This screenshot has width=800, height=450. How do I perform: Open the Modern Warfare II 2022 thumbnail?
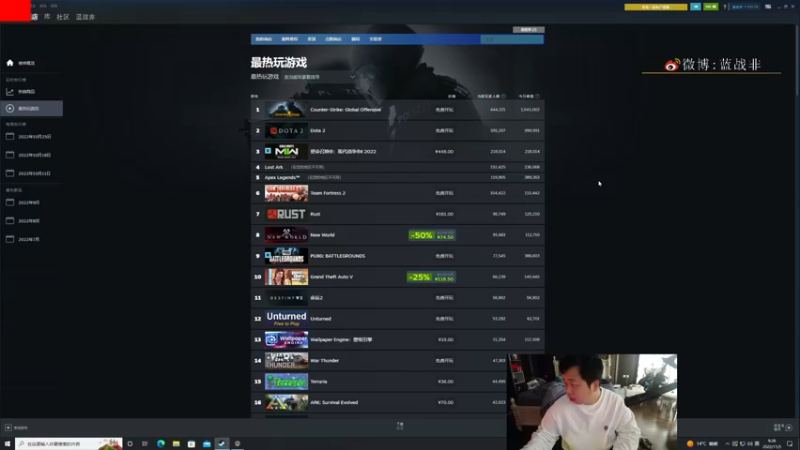coord(286,152)
